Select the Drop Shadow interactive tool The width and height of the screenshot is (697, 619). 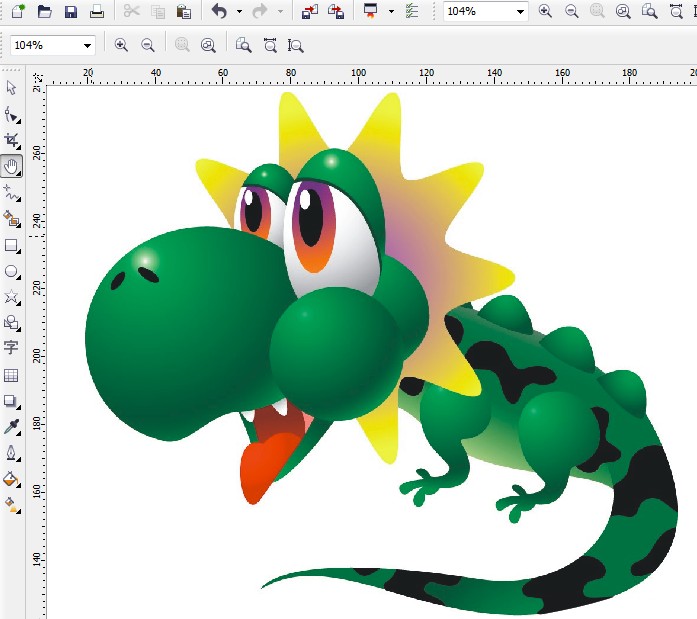pyautogui.click(x=12, y=402)
